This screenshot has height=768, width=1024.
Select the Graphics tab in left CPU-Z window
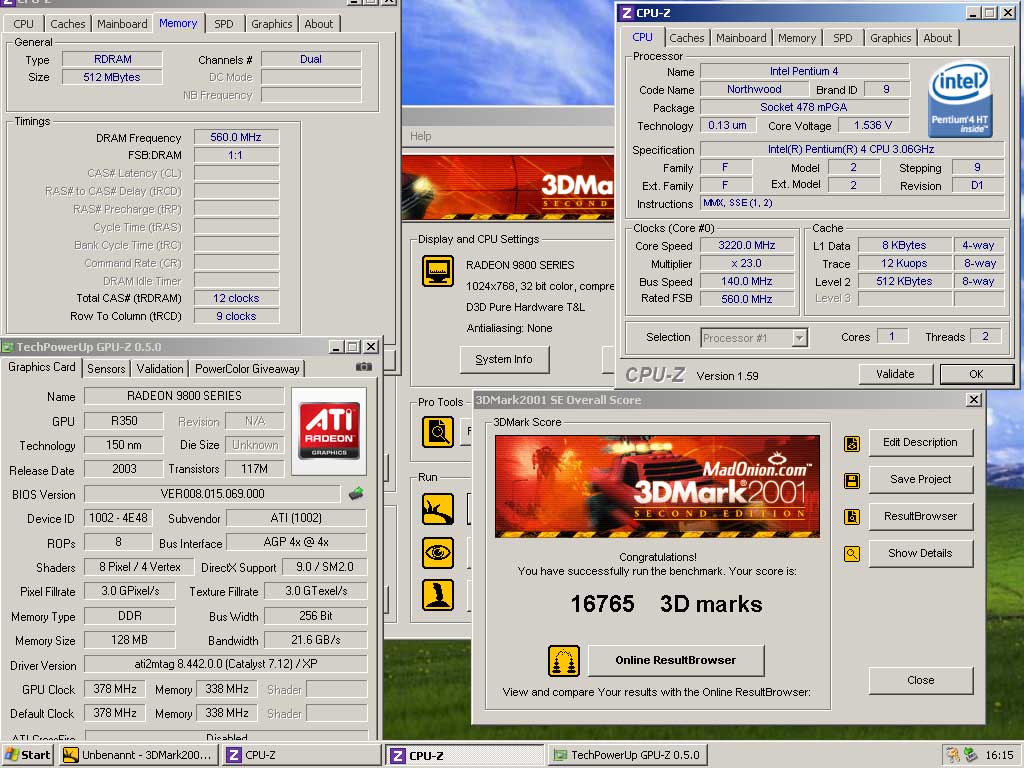point(272,24)
